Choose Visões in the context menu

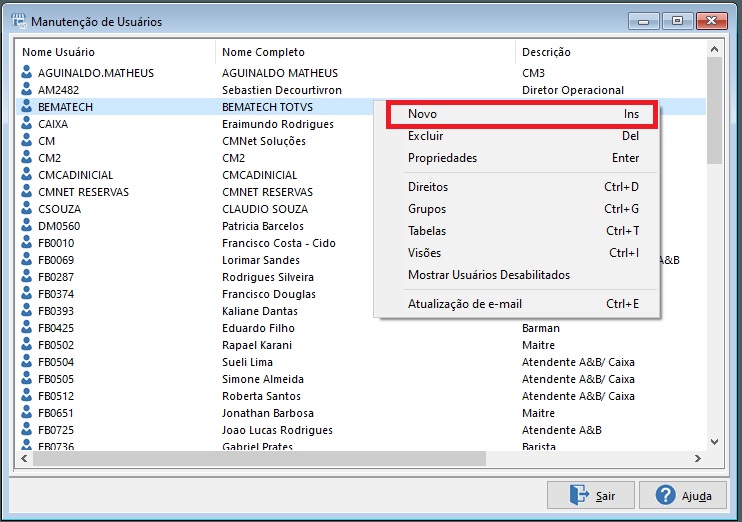tap(522, 253)
